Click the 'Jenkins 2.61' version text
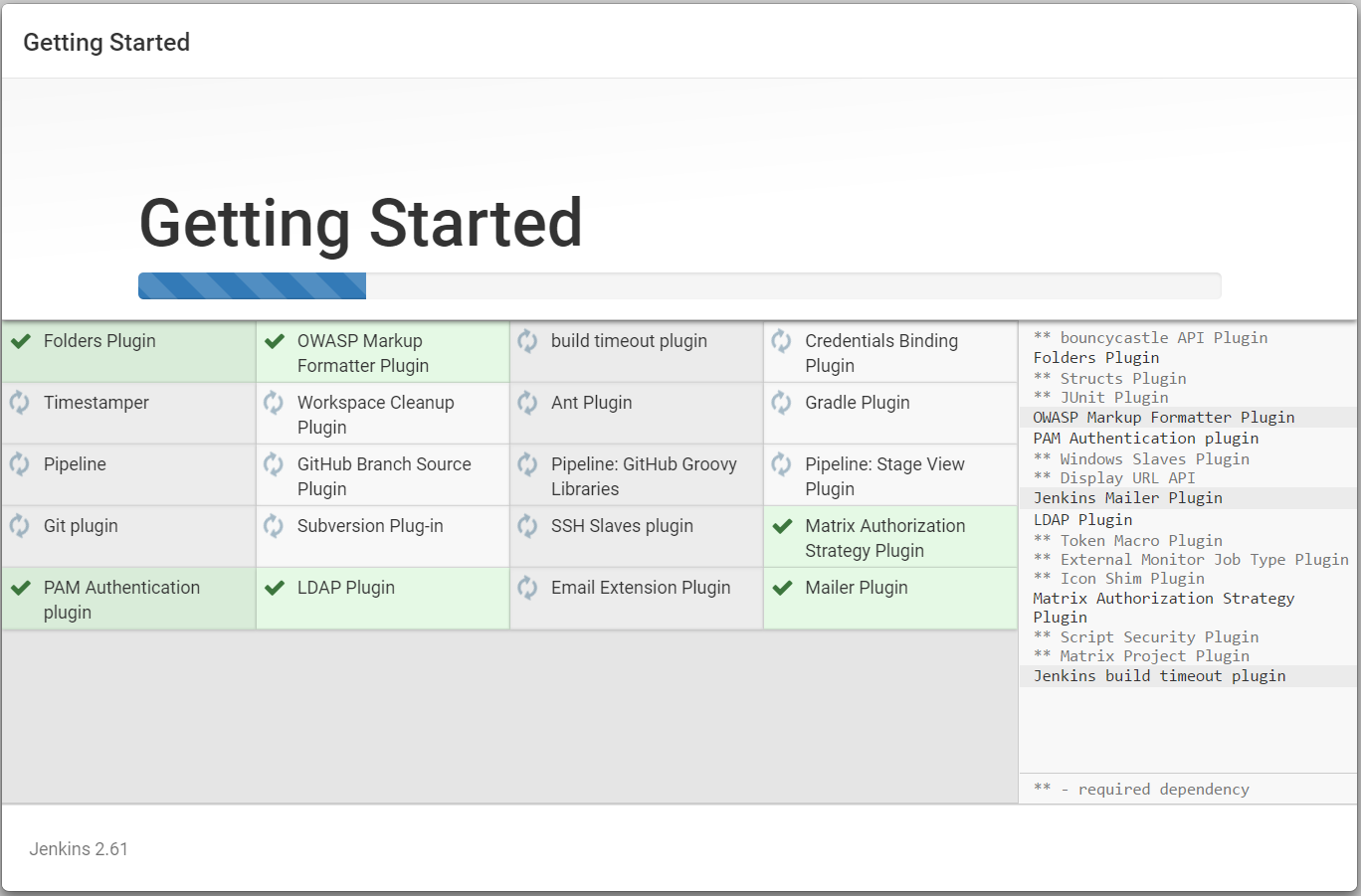The image size is (1361, 896). 79,849
